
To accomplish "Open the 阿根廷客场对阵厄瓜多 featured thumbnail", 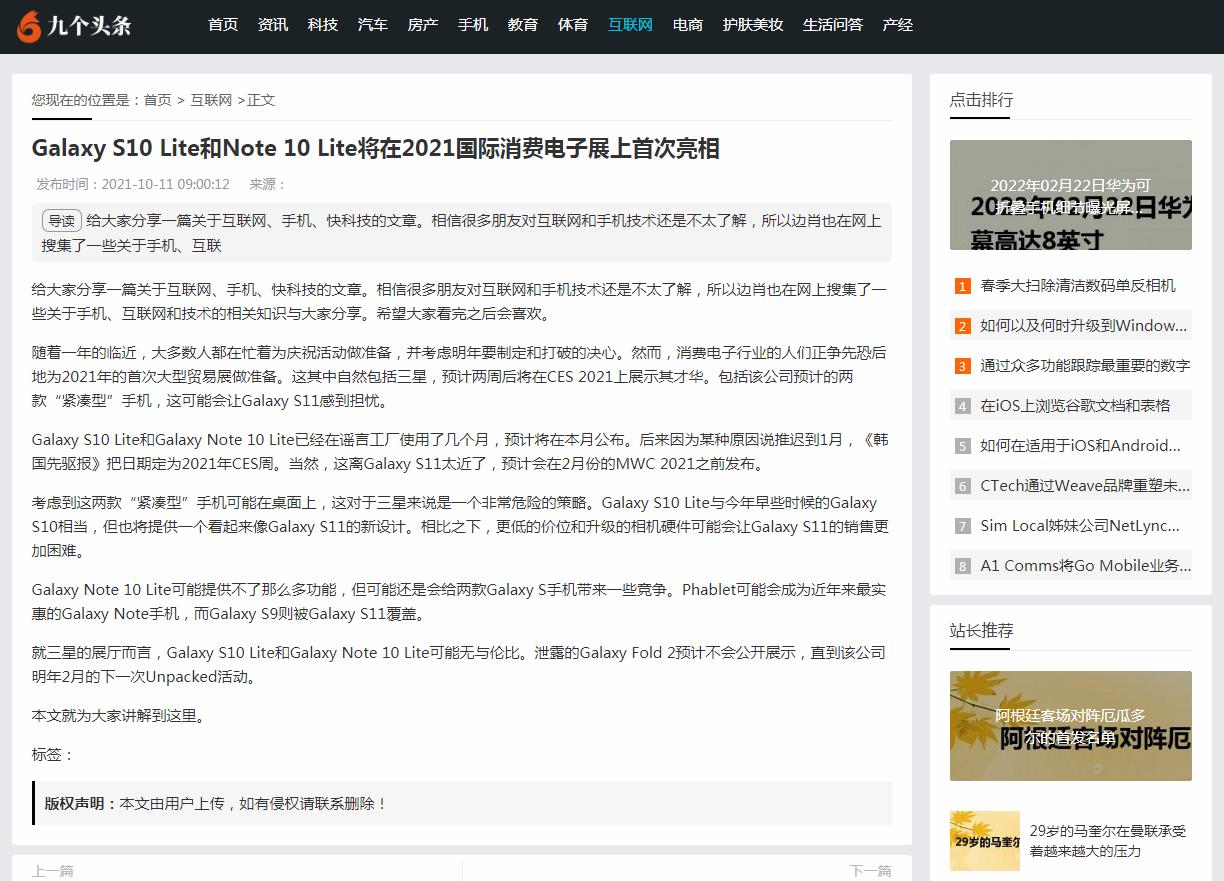I will (x=1071, y=726).
